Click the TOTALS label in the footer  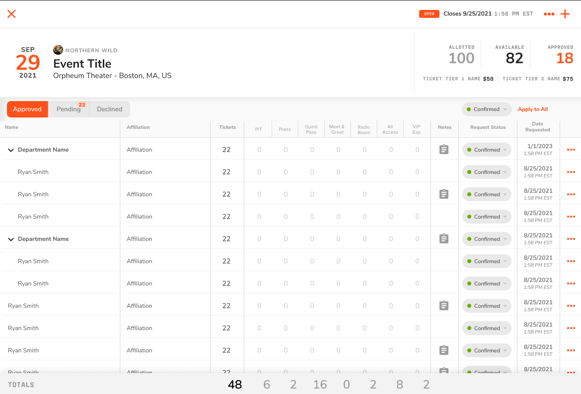pyautogui.click(x=21, y=385)
